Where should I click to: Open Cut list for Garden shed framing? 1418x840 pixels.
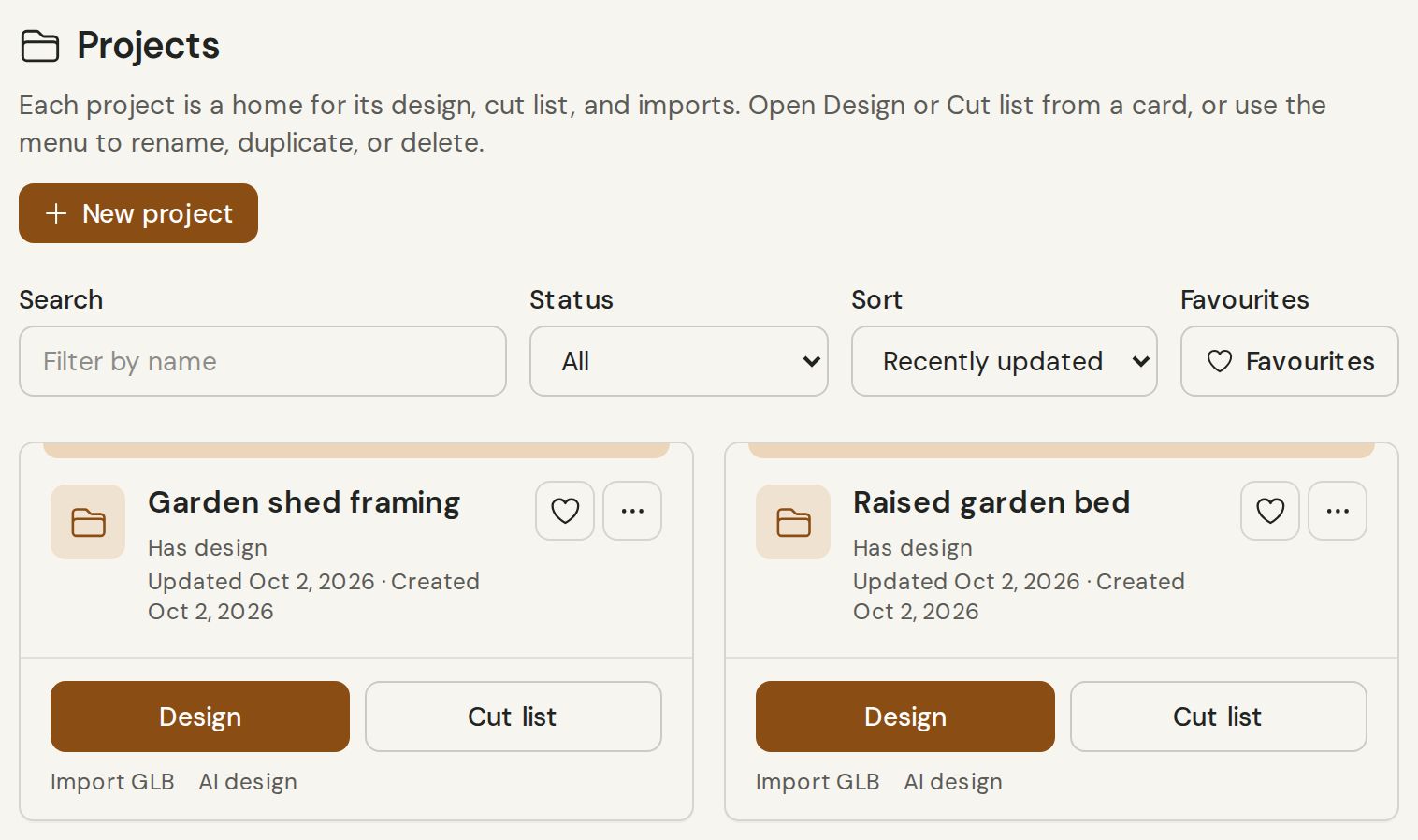coord(514,717)
